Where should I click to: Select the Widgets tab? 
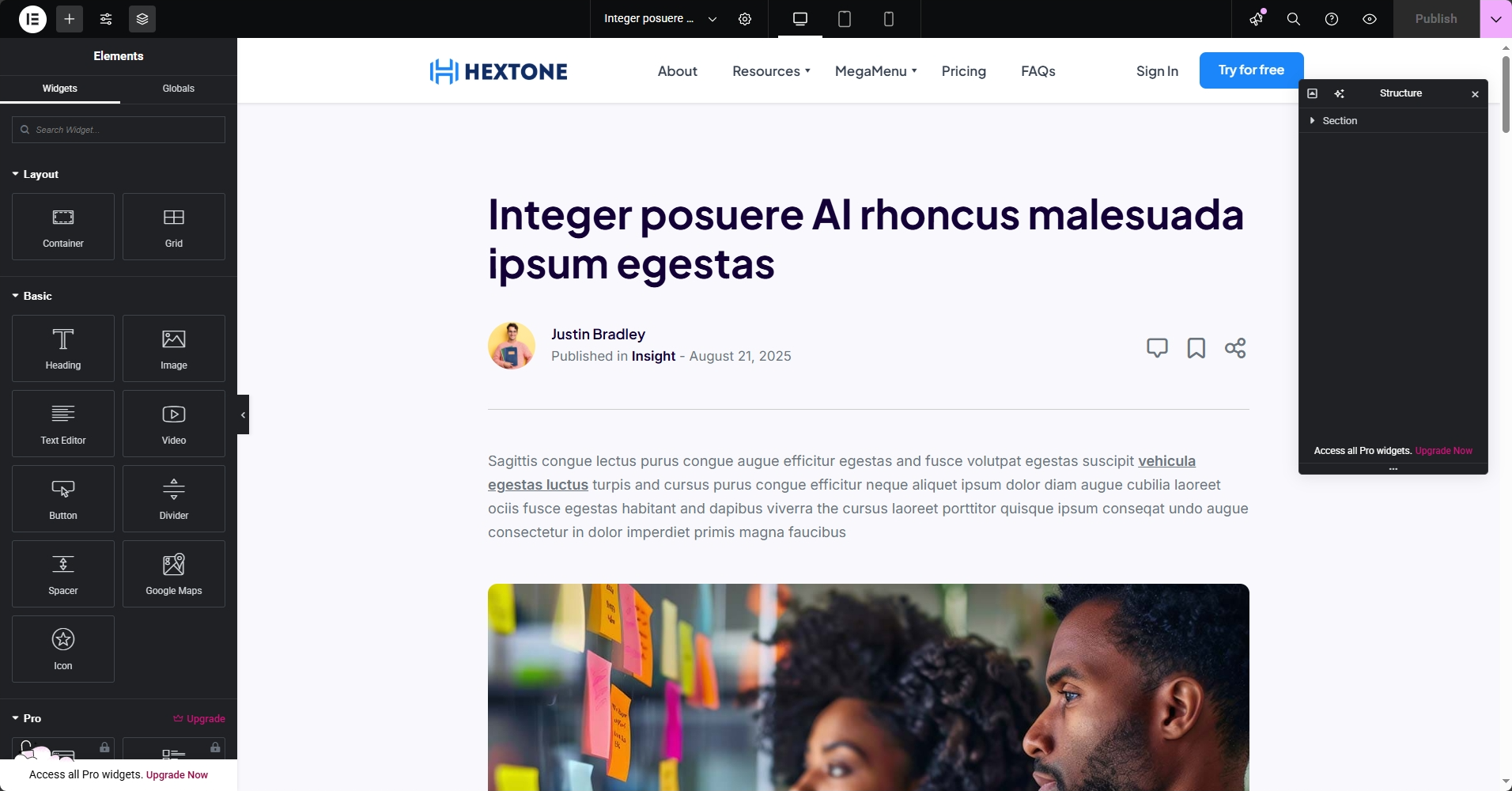tap(60, 89)
